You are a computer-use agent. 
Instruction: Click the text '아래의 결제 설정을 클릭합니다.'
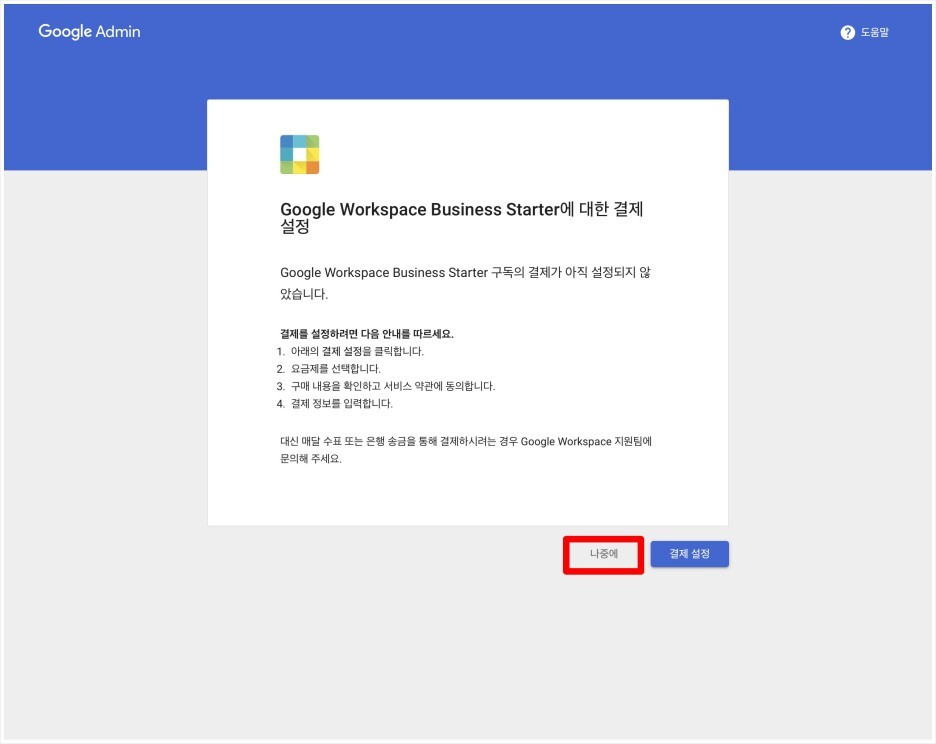coord(357,351)
